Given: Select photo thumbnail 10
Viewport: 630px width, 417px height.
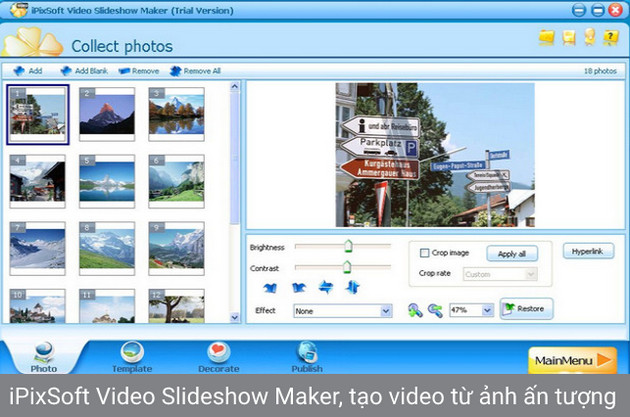Looking at the screenshot, I should pyautogui.click(x=37, y=306).
